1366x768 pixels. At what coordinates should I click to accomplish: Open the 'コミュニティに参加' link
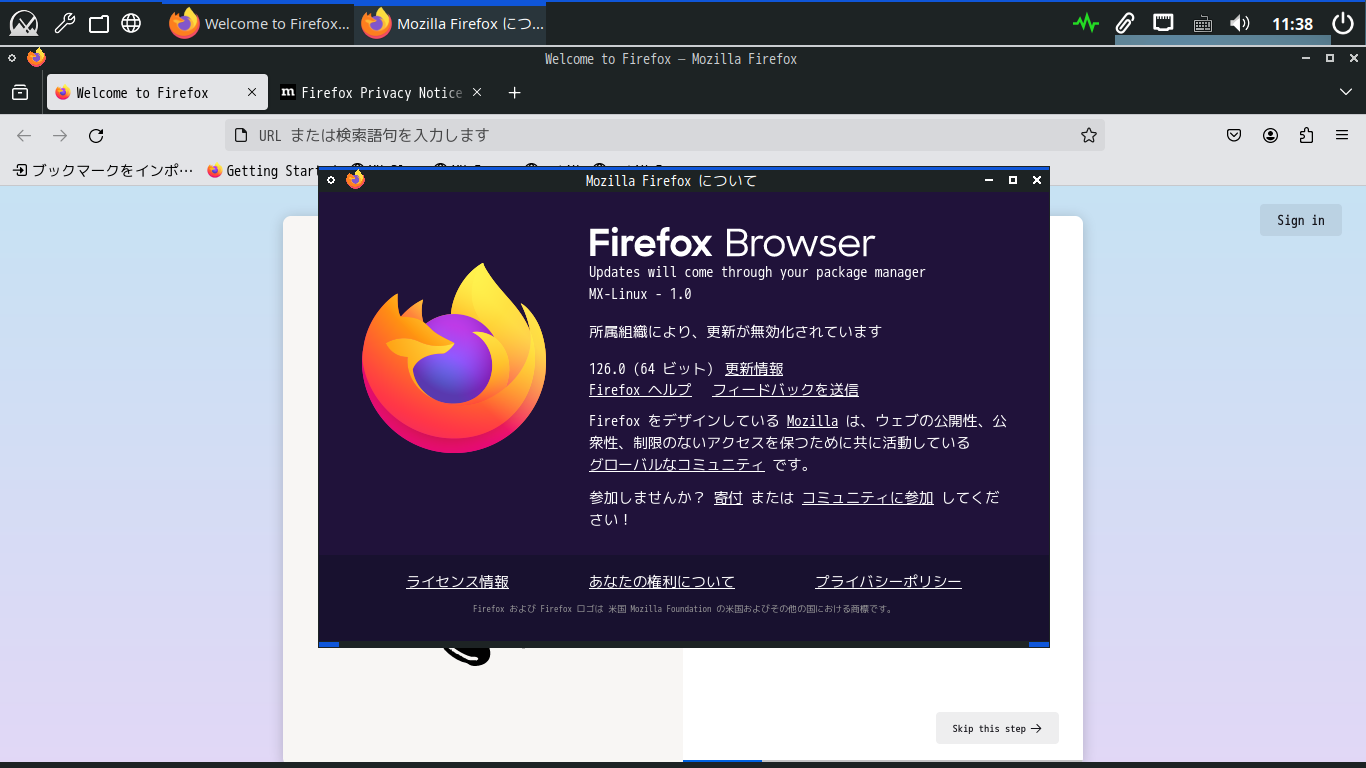(x=868, y=497)
